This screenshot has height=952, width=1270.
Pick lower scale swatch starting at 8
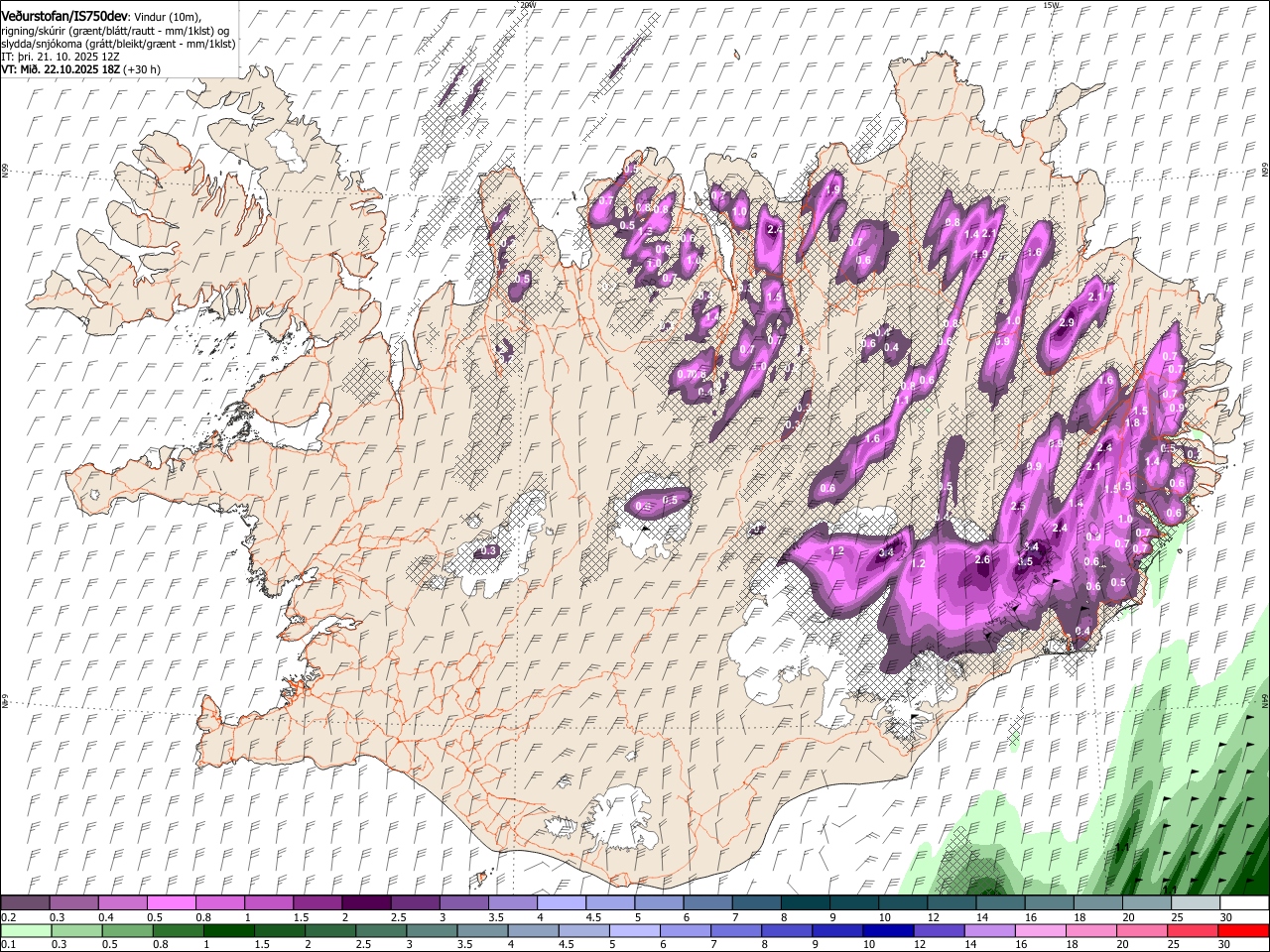[x=786, y=930]
